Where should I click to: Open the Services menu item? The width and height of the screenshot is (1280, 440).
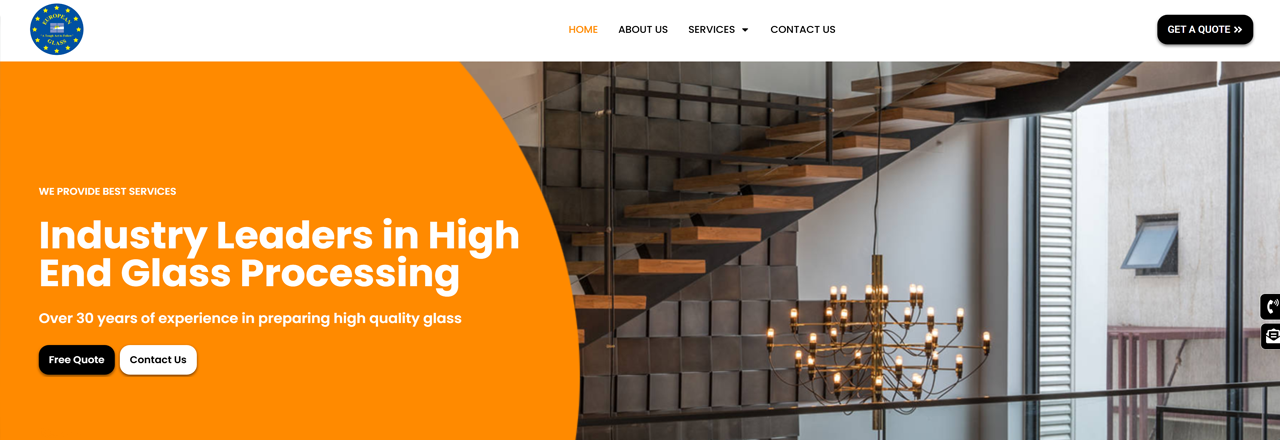[711, 30]
